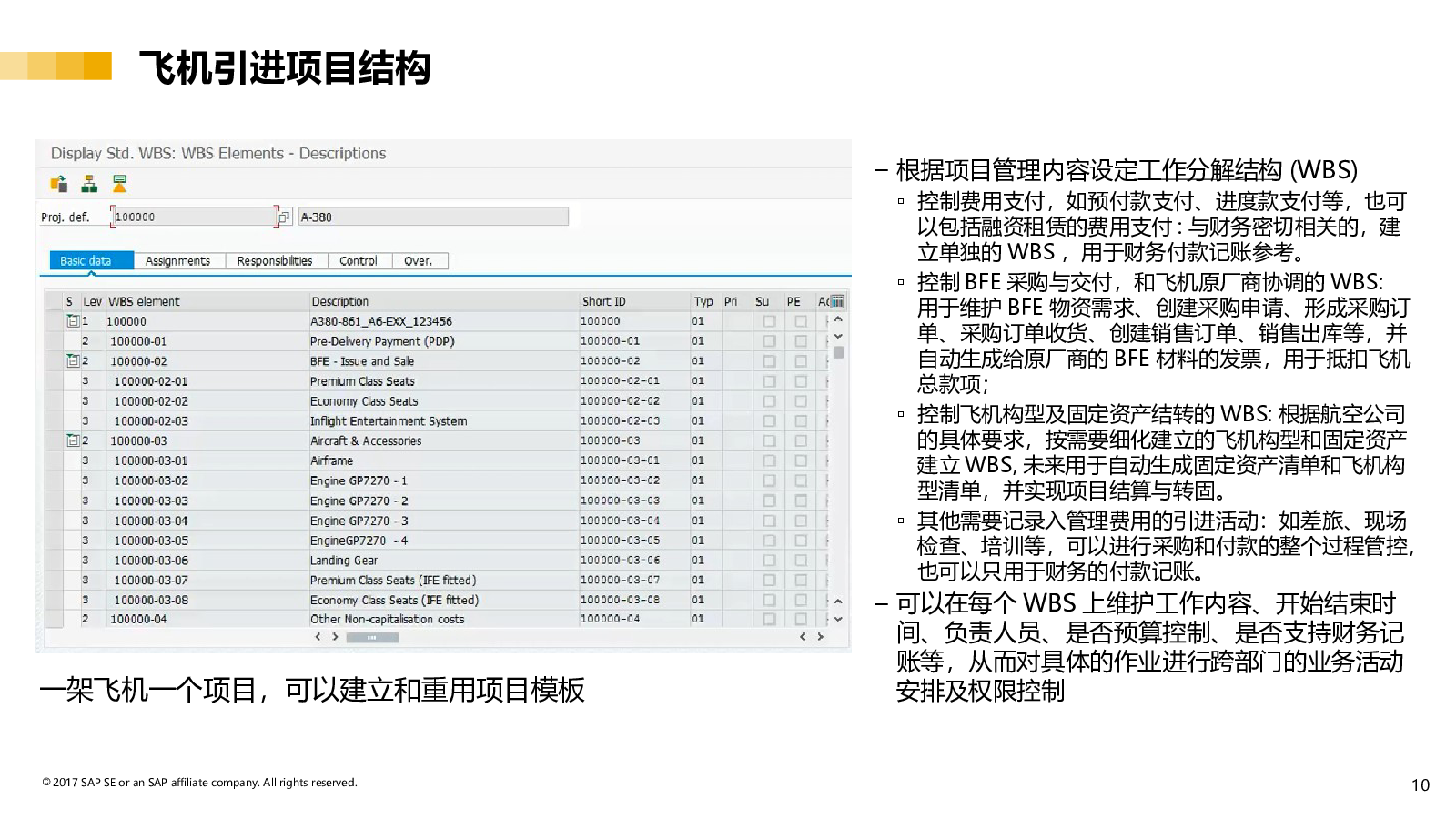Click the Over. tab button

pos(419,261)
